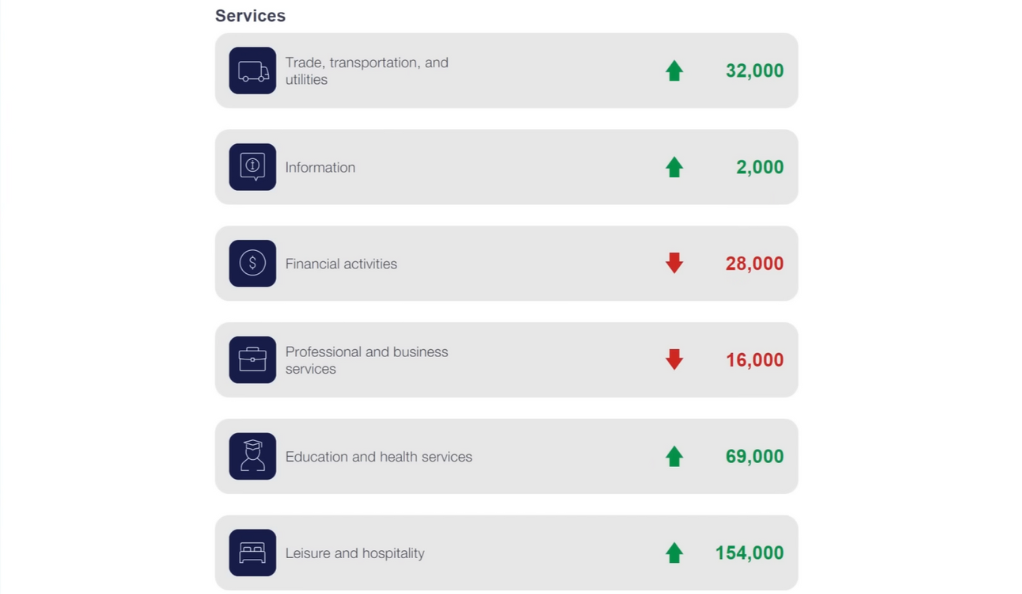Click the briefcase Professional services icon
The width and height of the screenshot is (1022, 594).
point(252,360)
